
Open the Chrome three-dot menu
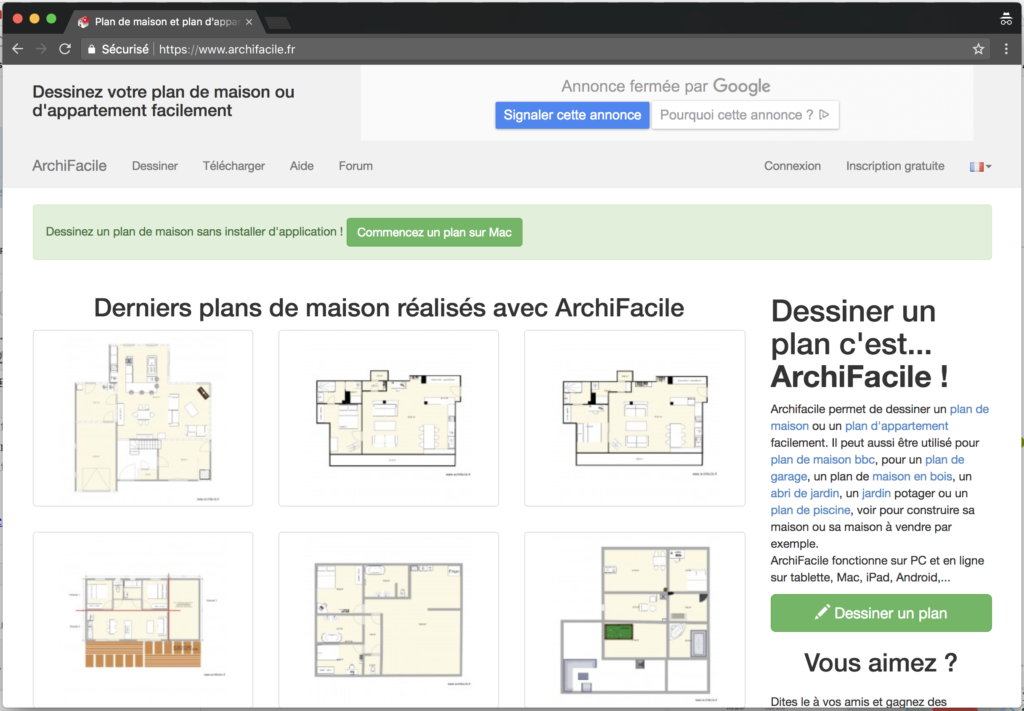click(x=1006, y=49)
